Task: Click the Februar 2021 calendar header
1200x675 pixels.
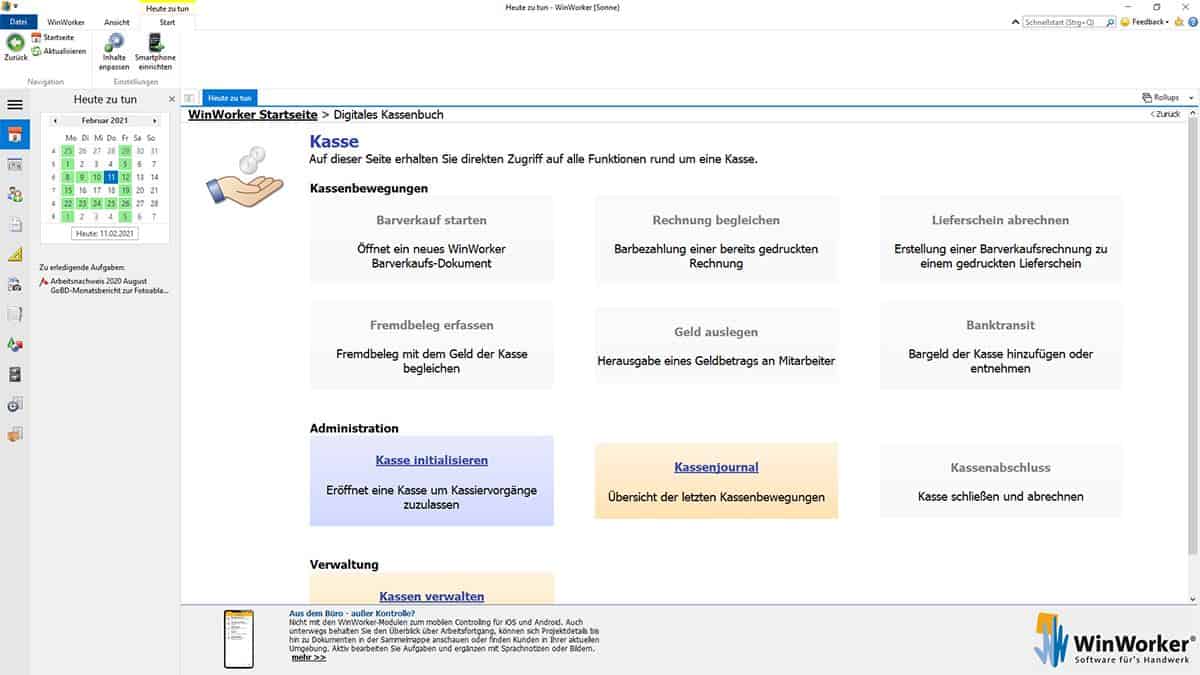Action: pos(105,120)
